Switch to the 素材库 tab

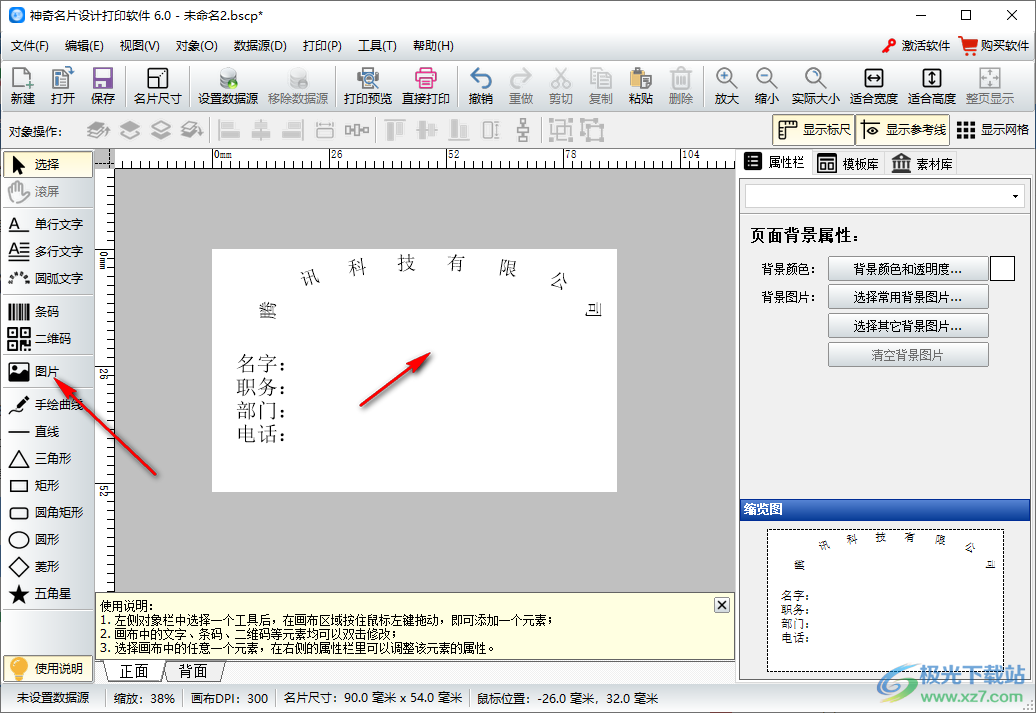pos(922,163)
